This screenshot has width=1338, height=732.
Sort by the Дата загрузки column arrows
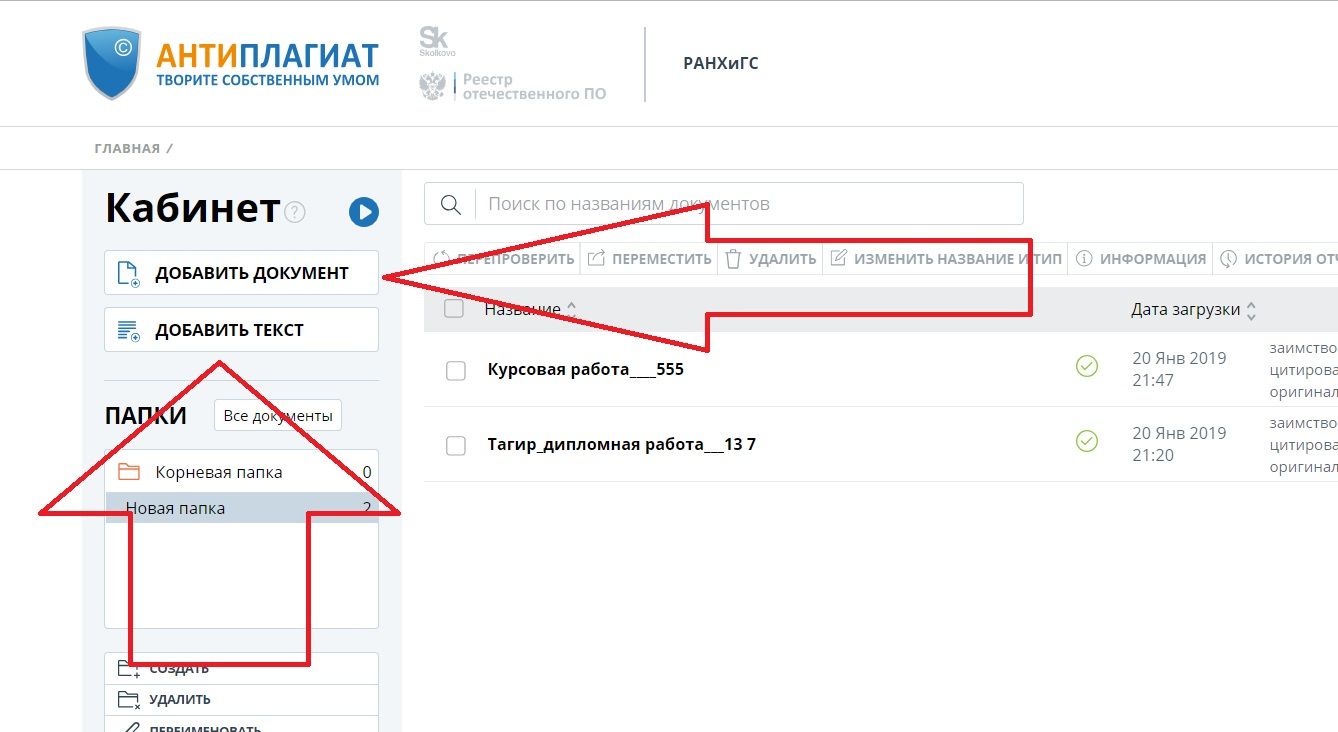coord(1251,310)
